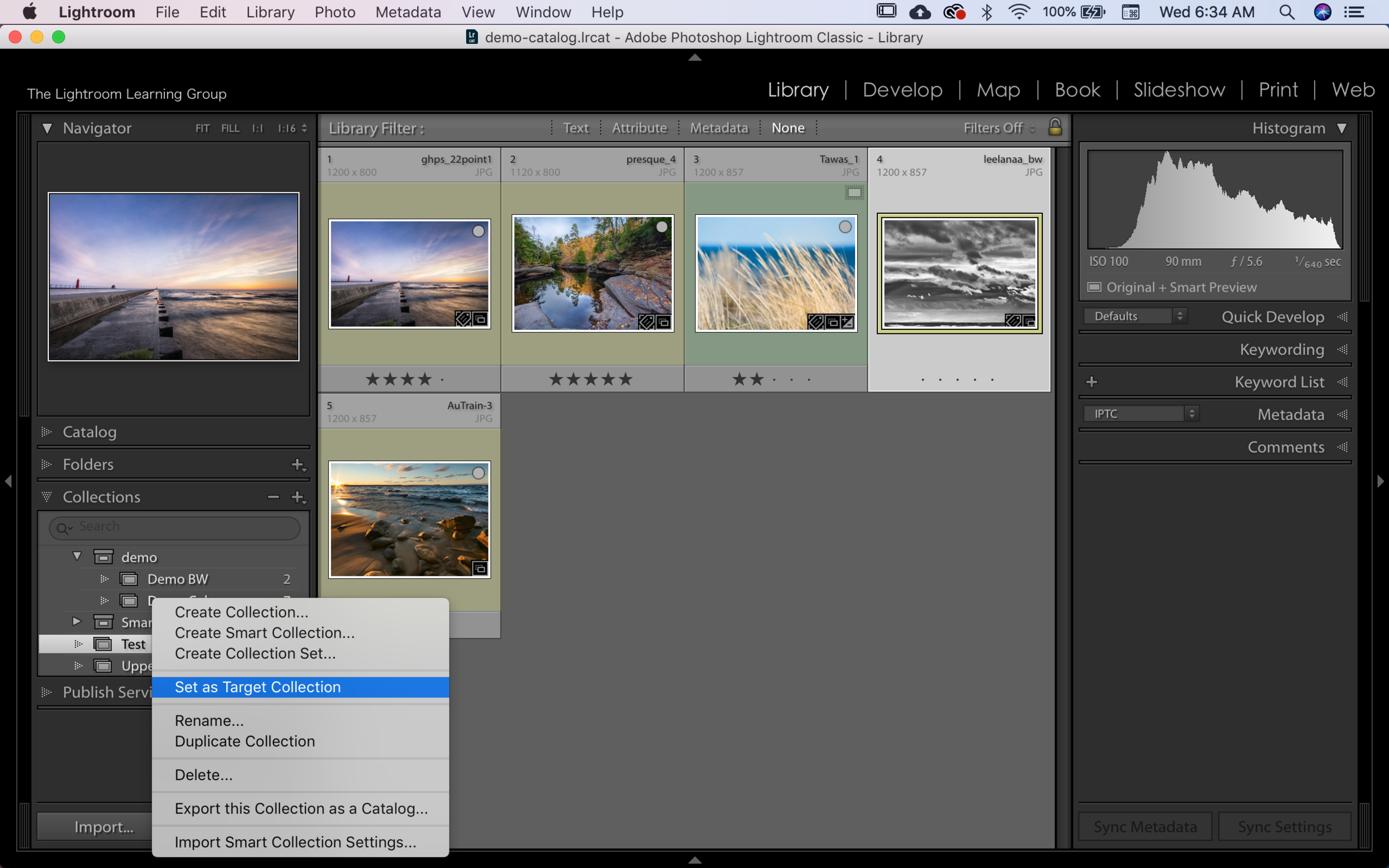Image resolution: width=1389 pixels, height=868 pixels.
Task: Expand the Catalog panel
Action: (47, 432)
